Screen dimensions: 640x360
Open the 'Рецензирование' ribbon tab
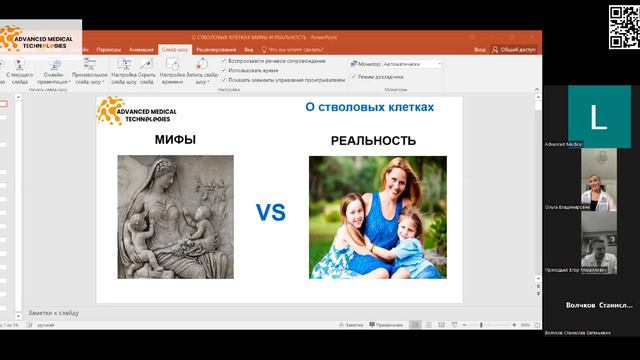[x=216, y=50]
